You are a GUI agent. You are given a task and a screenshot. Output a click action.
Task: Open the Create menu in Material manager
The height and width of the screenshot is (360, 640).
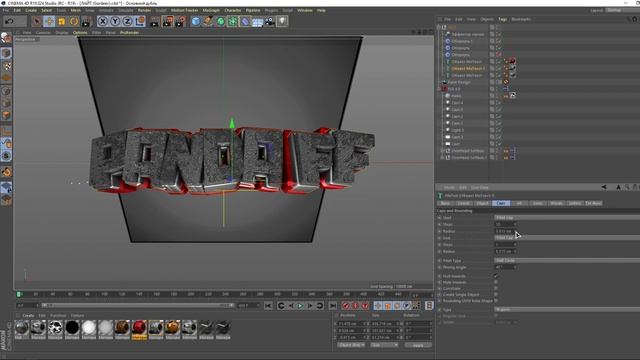click(x=28, y=316)
